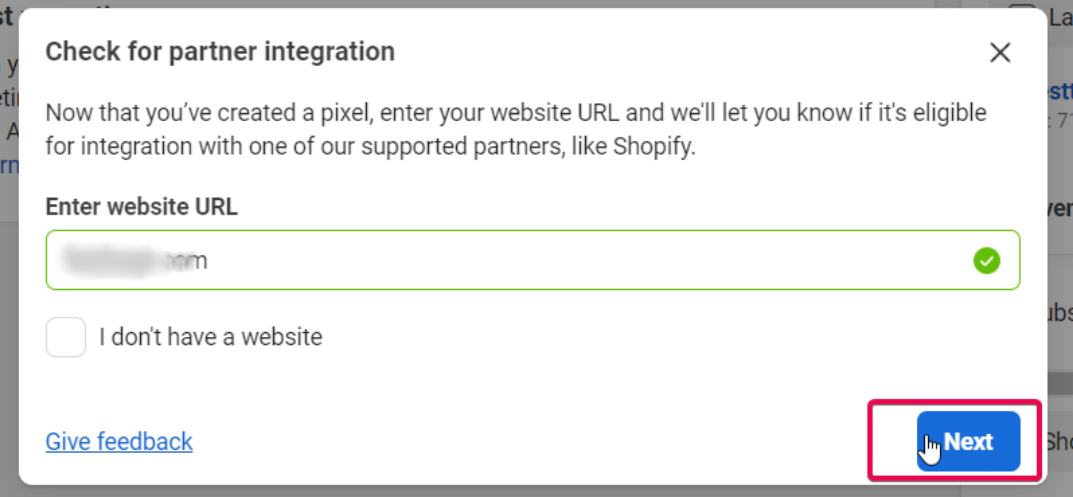
Task: Close the partner integration dialog
Action: coord(1000,53)
